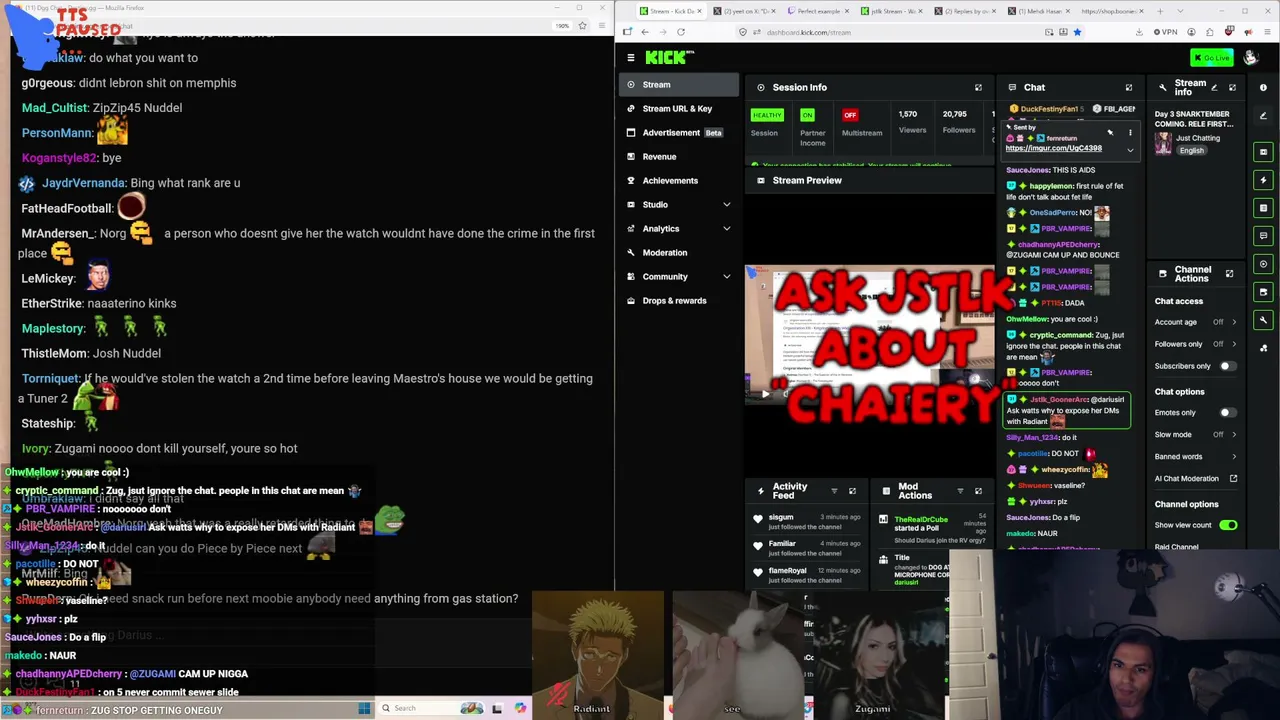Viewport: 1280px width, 720px height.
Task: Click the wrench icon in the right rail
Action: pos(1263,320)
